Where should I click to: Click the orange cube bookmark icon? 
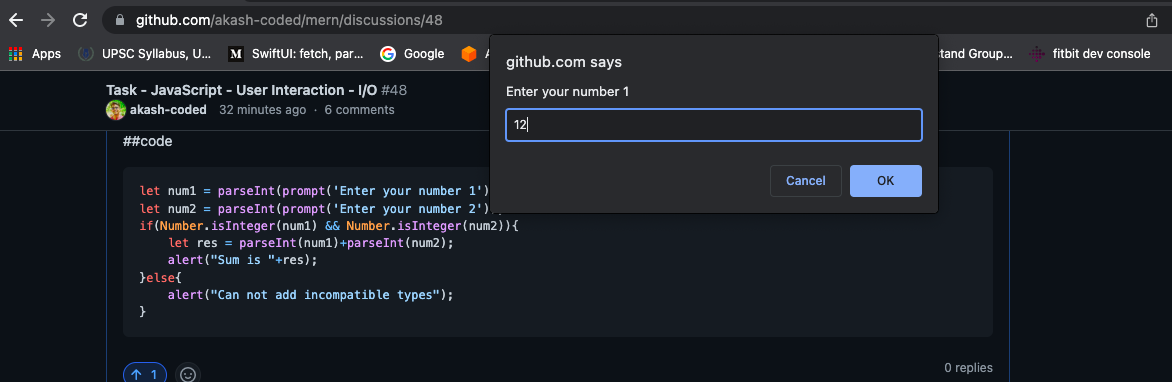[469, 54]
